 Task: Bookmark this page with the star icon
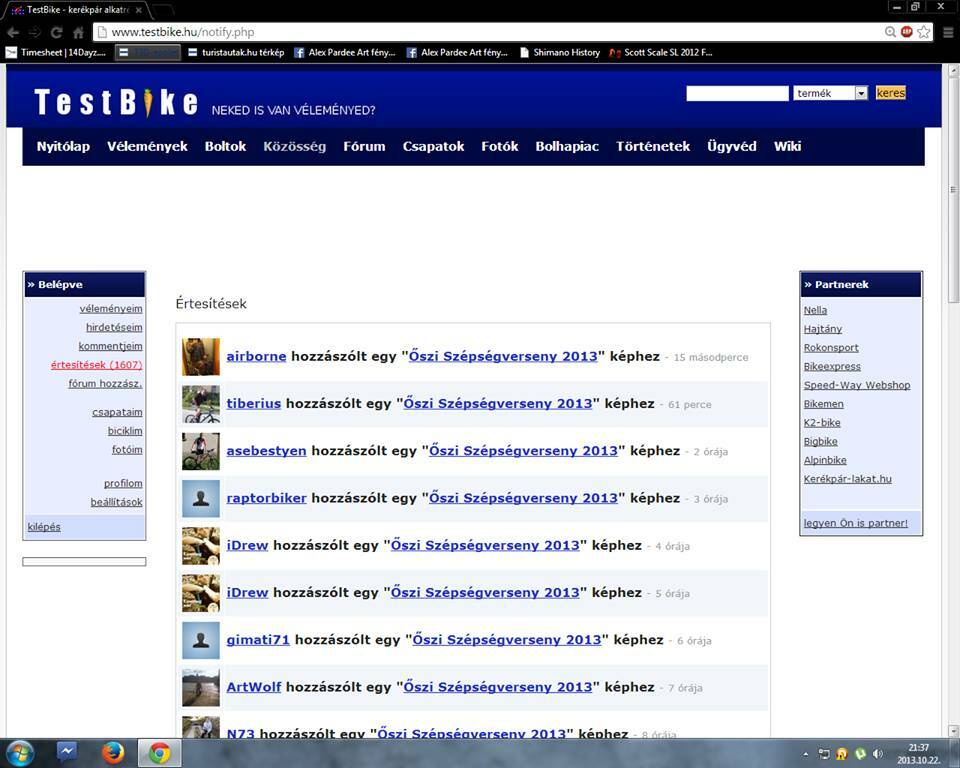(x=924, y=32)
